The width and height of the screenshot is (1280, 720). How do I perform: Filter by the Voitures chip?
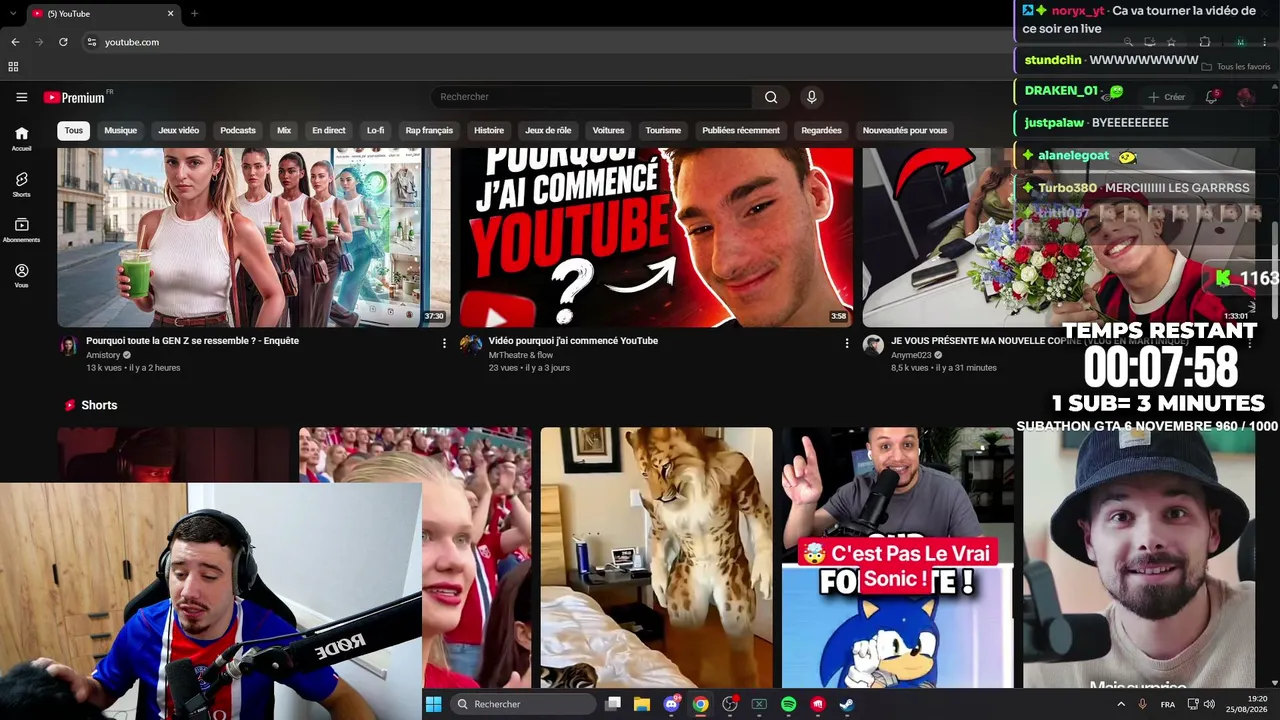(608, 130)
